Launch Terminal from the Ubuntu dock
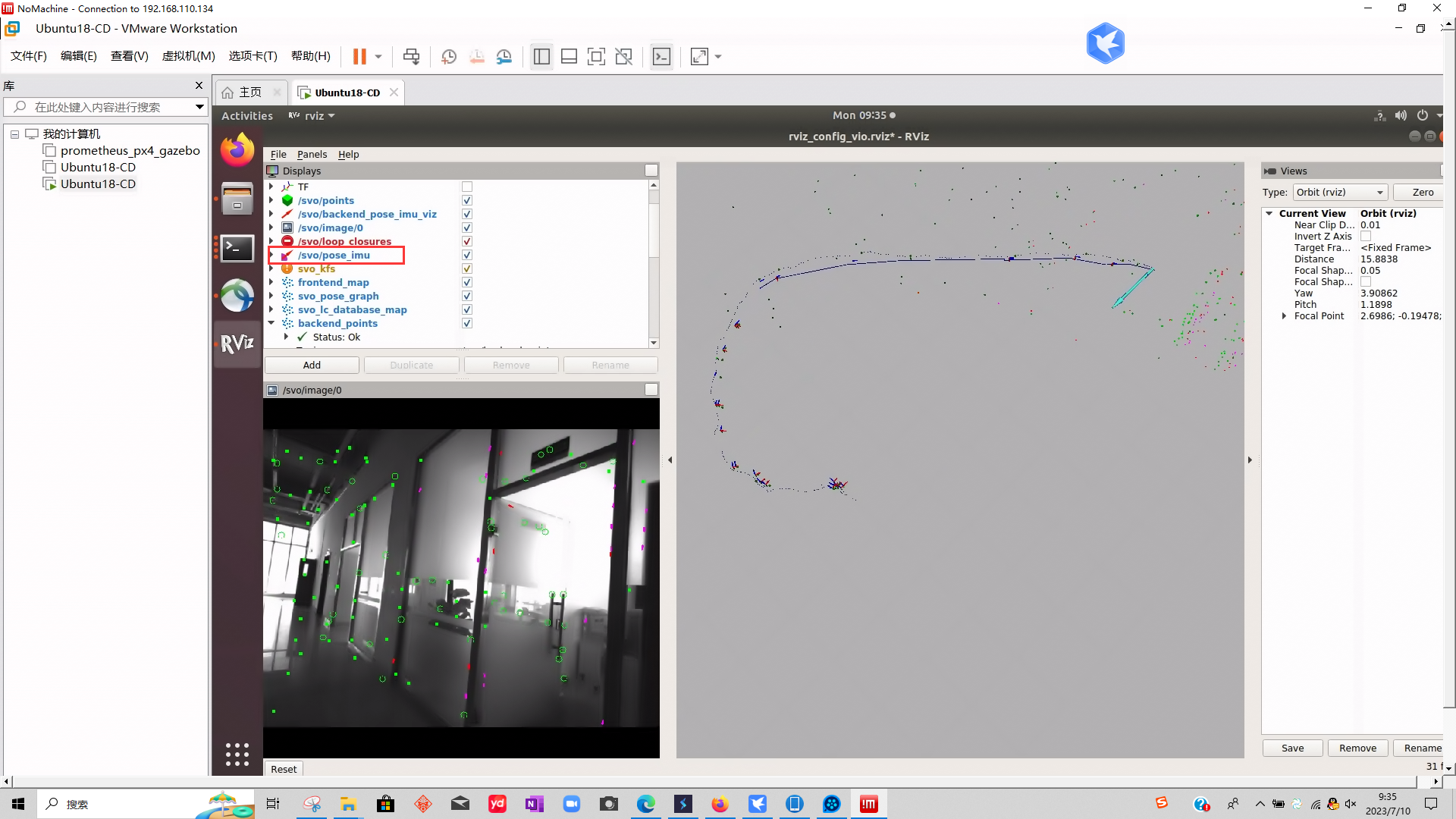This screenshot has width=1456, height=819. point(237,248)
